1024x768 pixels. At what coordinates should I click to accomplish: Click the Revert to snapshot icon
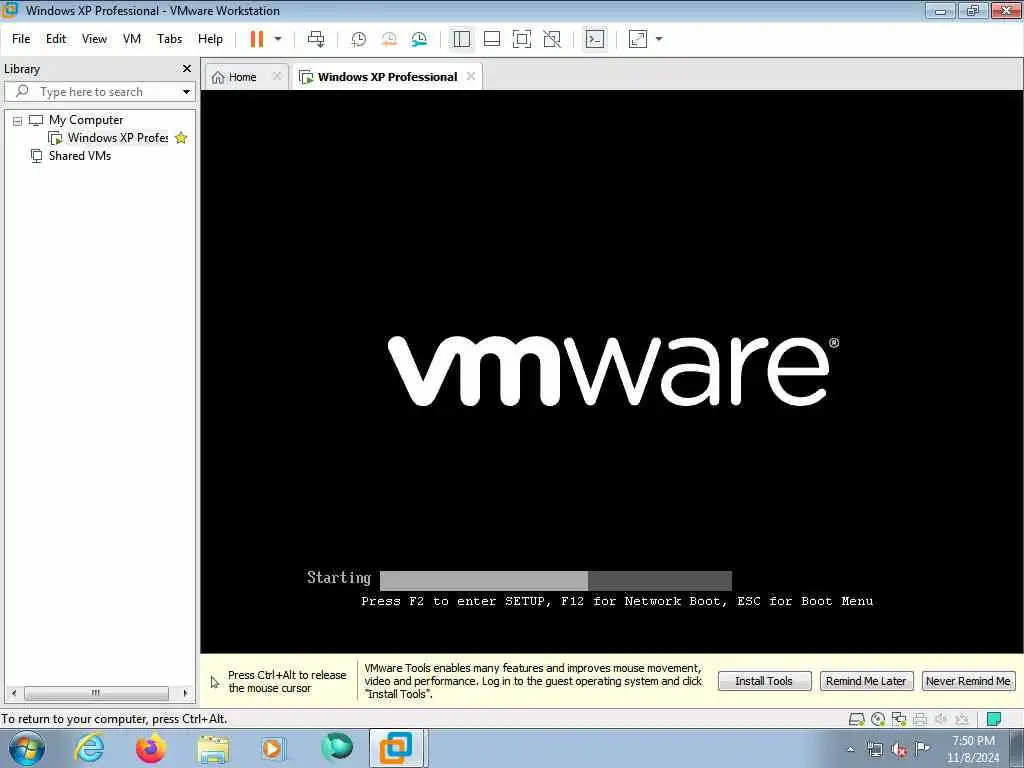389,39
